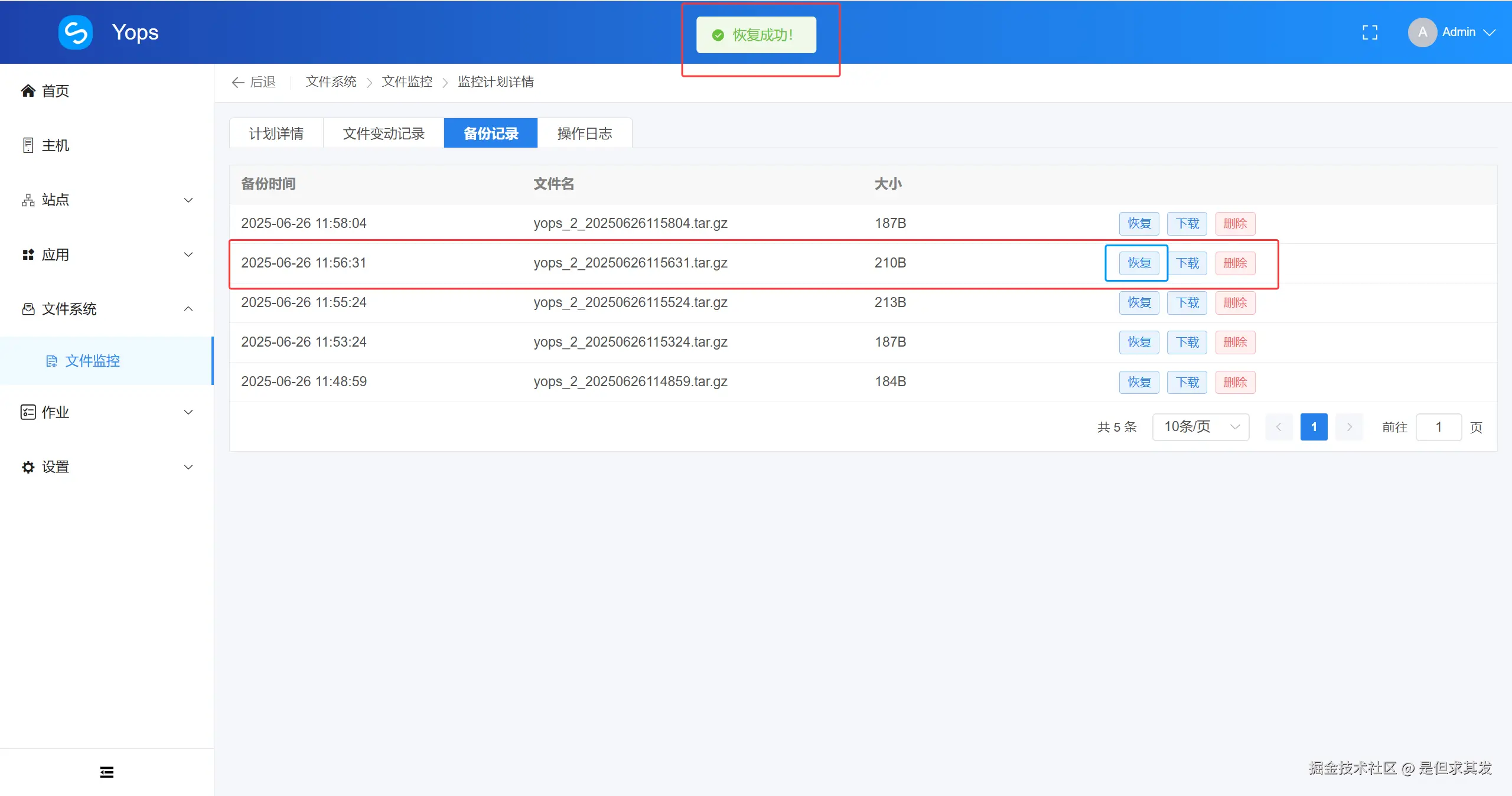Select the 文件系统 filesystem sidebar icon
The height and width of the screenshot is (796, 1512).
pyautogui.click(x=27, y=309)
